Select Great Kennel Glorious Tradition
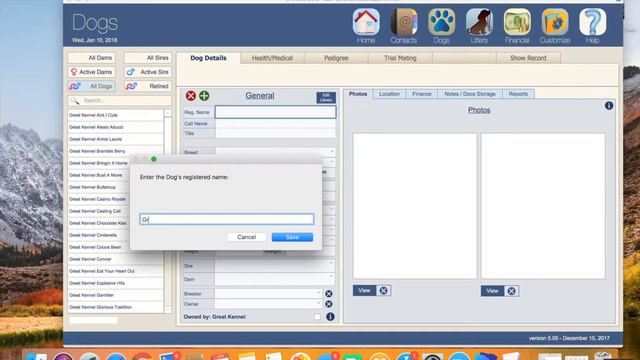The image size is (640, 360). [x=116, y=307]
